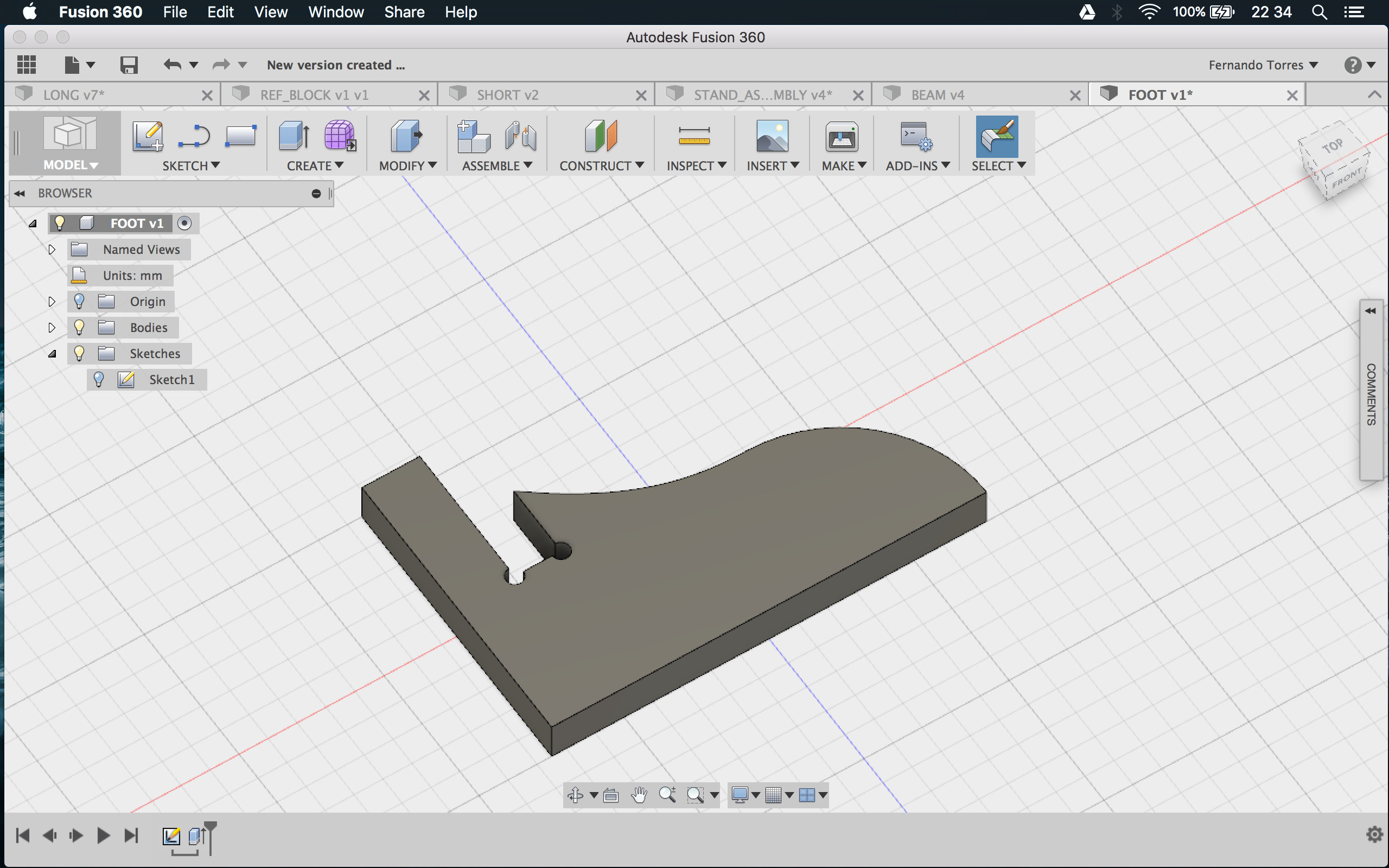Click the Look At tool
Viewport: 1389px width, 868px height.
point(611,795)
